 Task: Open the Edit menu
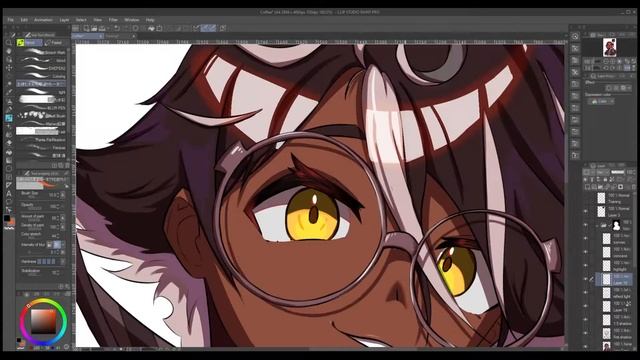(24, 20)
